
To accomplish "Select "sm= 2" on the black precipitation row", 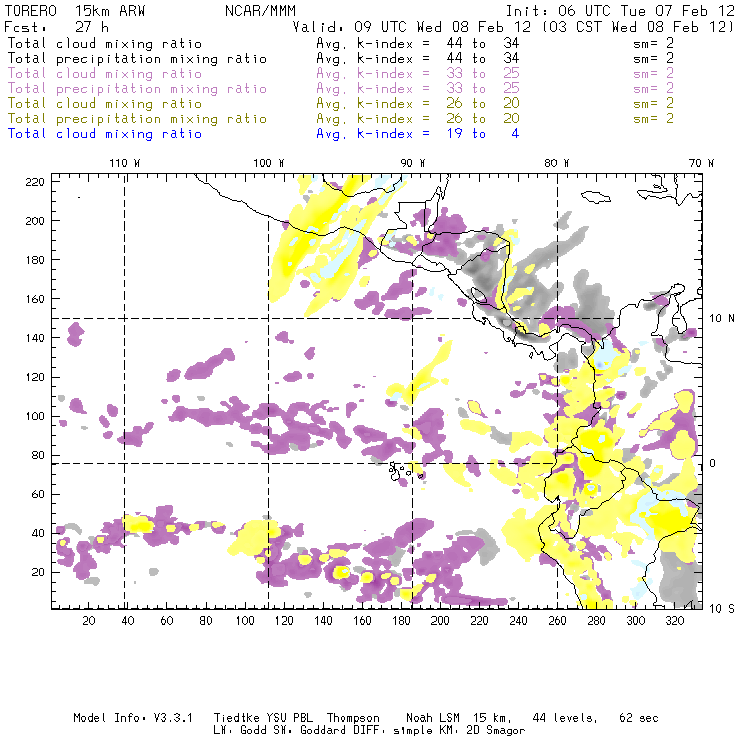I will coord(653,59).
